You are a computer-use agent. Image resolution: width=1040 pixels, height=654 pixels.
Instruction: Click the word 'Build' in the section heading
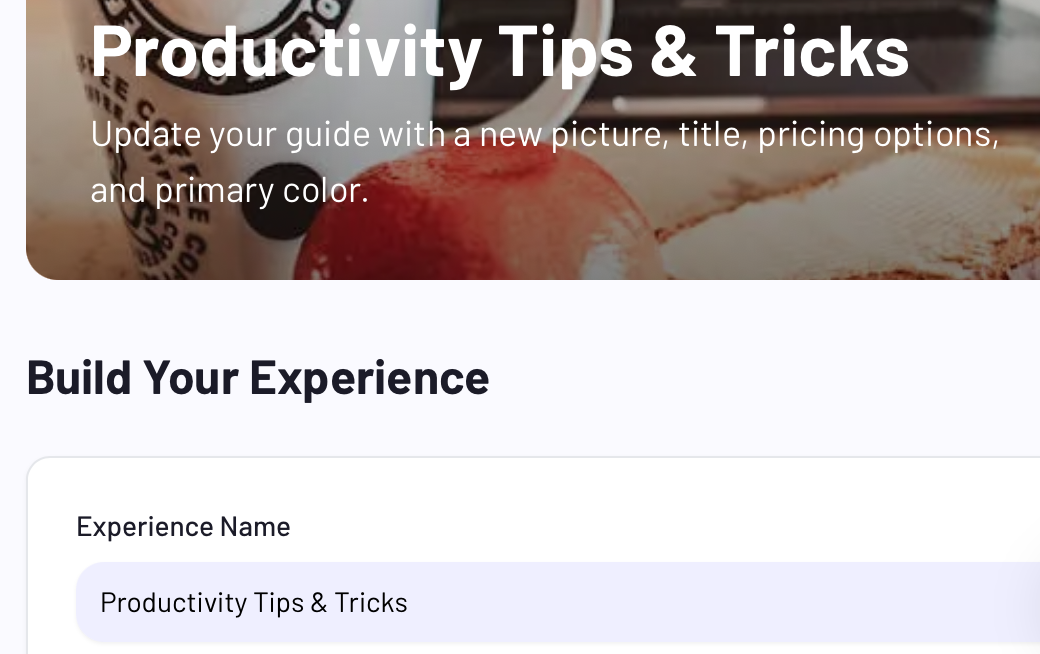(x=80, y=377)
